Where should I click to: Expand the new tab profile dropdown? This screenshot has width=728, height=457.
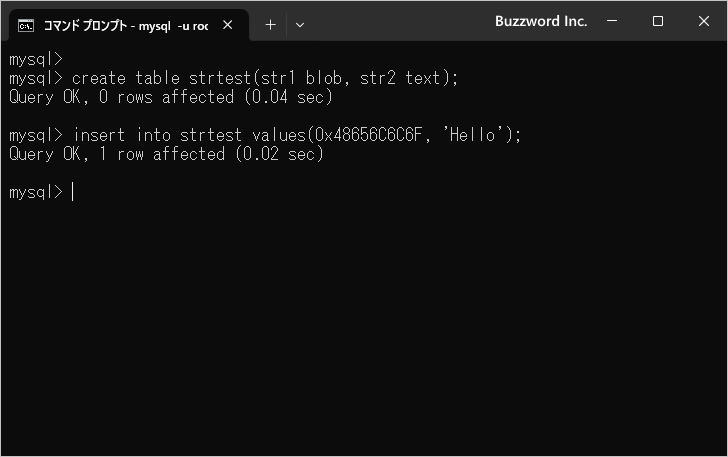(x=299, y=25)
